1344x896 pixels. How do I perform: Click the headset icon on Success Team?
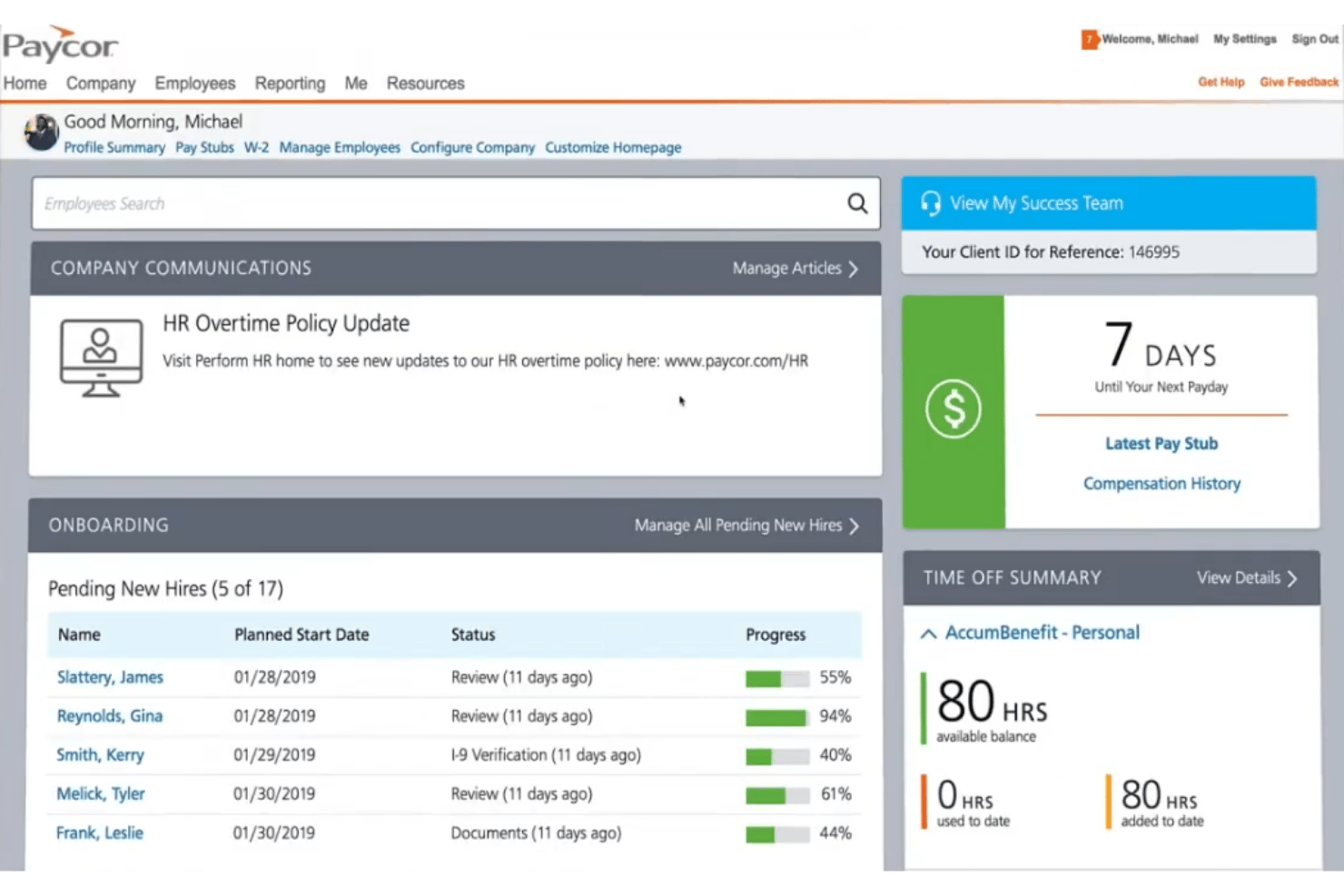tap(931, 203)
